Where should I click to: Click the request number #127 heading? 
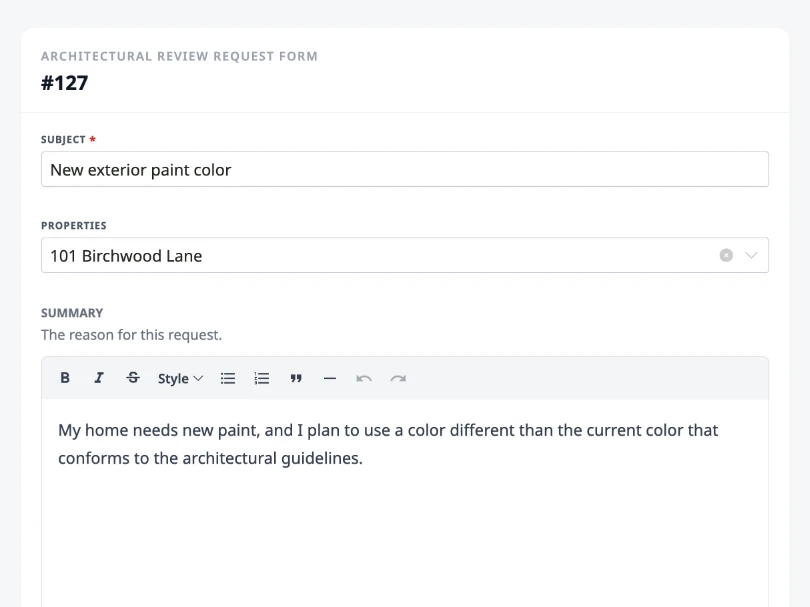pyautogui.click(x=64, y=83)
